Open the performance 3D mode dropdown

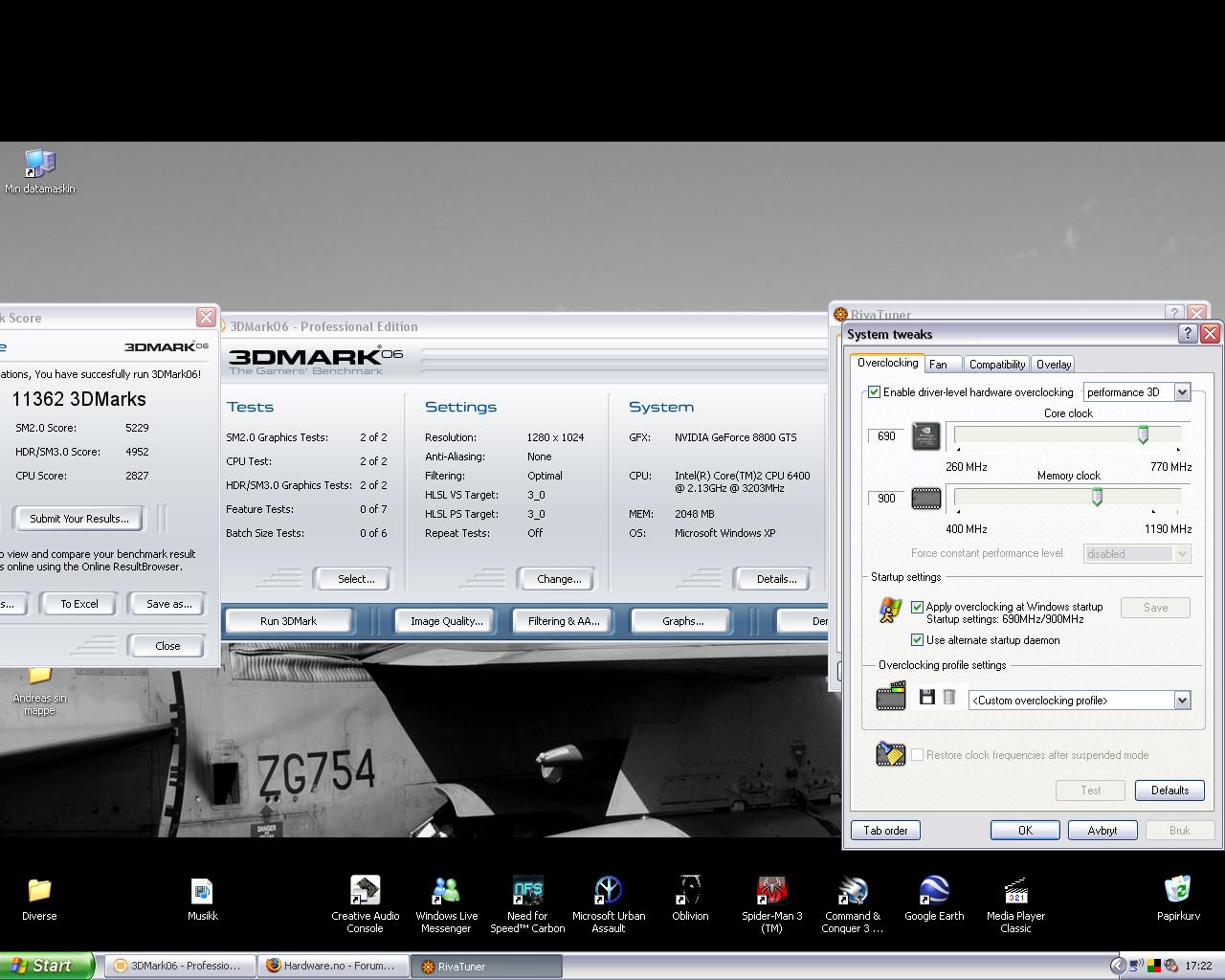click(1137, 392)
